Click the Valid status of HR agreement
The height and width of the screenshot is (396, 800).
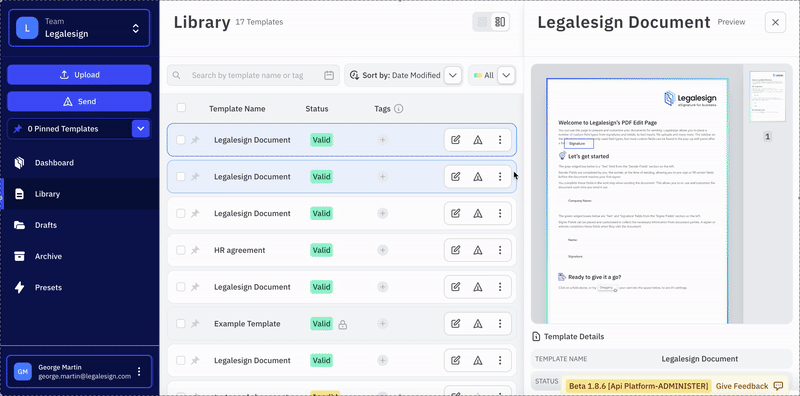[321, 250]
